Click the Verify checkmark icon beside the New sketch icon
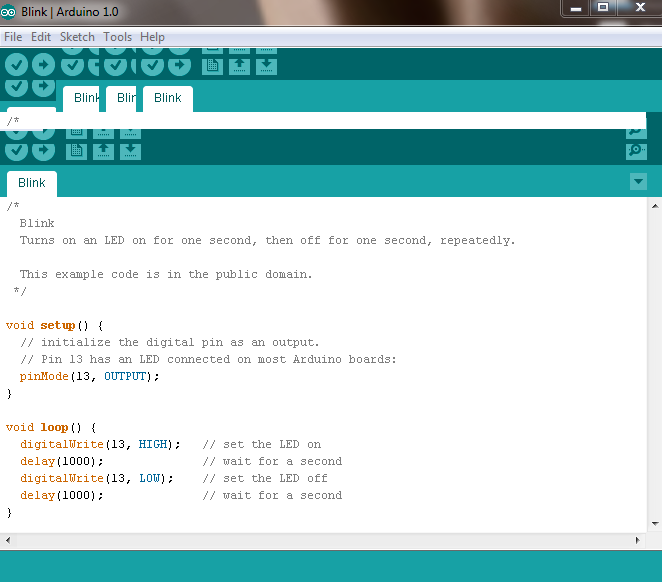This screenshot has height=582, width=662. click(x=16, y=151)
